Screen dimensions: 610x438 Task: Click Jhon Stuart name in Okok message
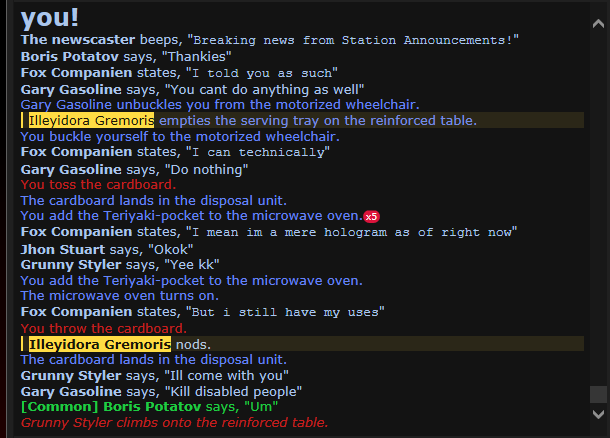coord(63,249)
